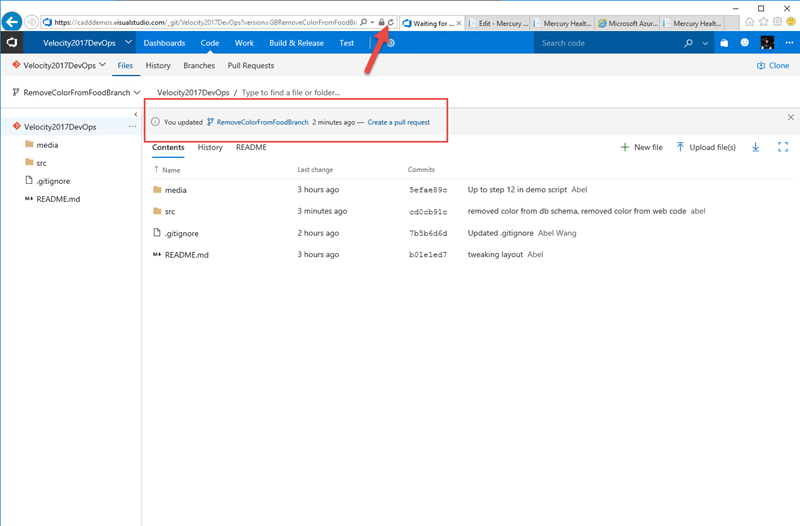
Task: Open the Pull Requests page
Action: [x=251, y=65]
